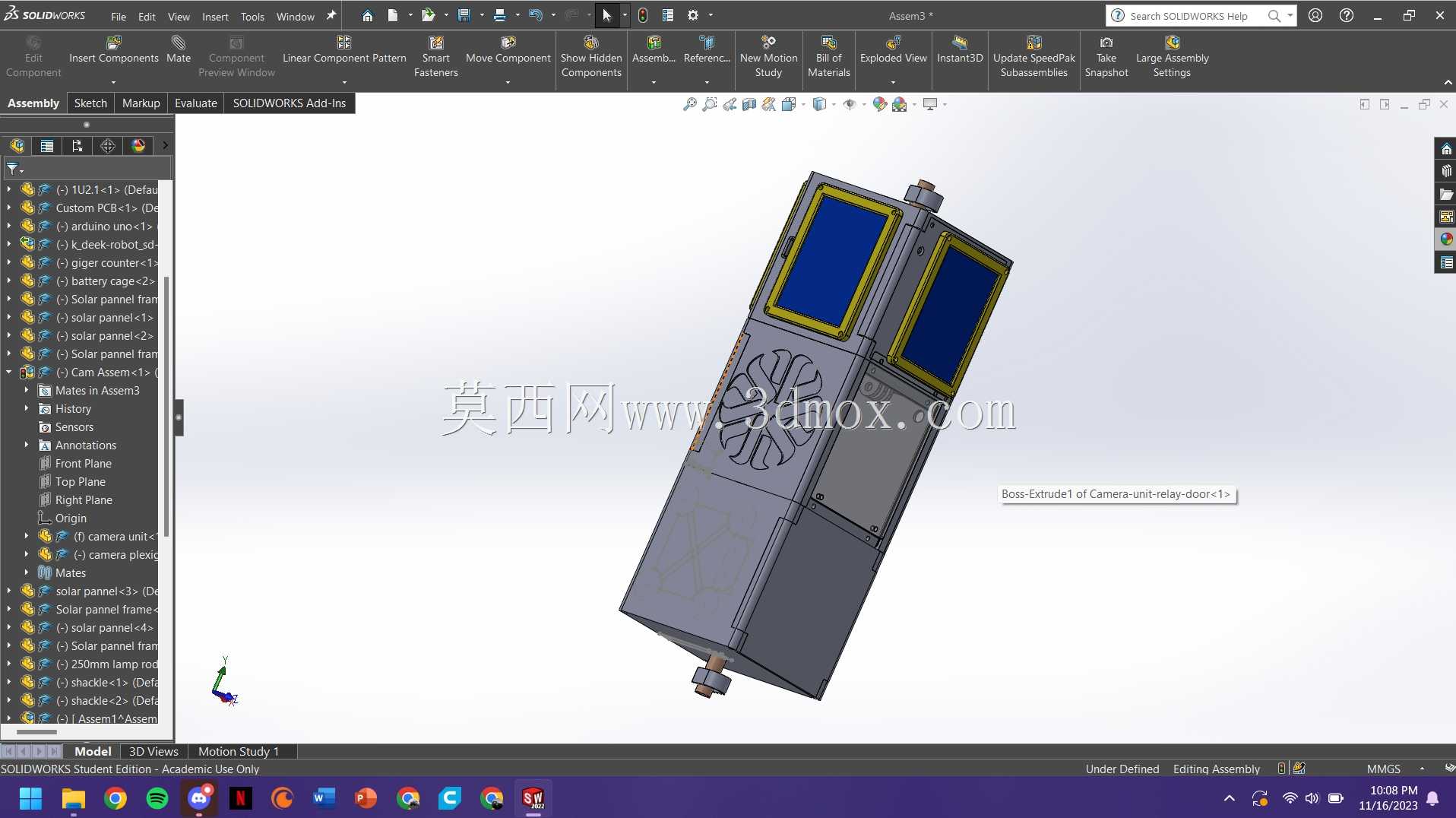The height and width of the screenshot is (818, 1456).
Task: Open Exploded View dropdown arrow
Action: coord(894,82)
